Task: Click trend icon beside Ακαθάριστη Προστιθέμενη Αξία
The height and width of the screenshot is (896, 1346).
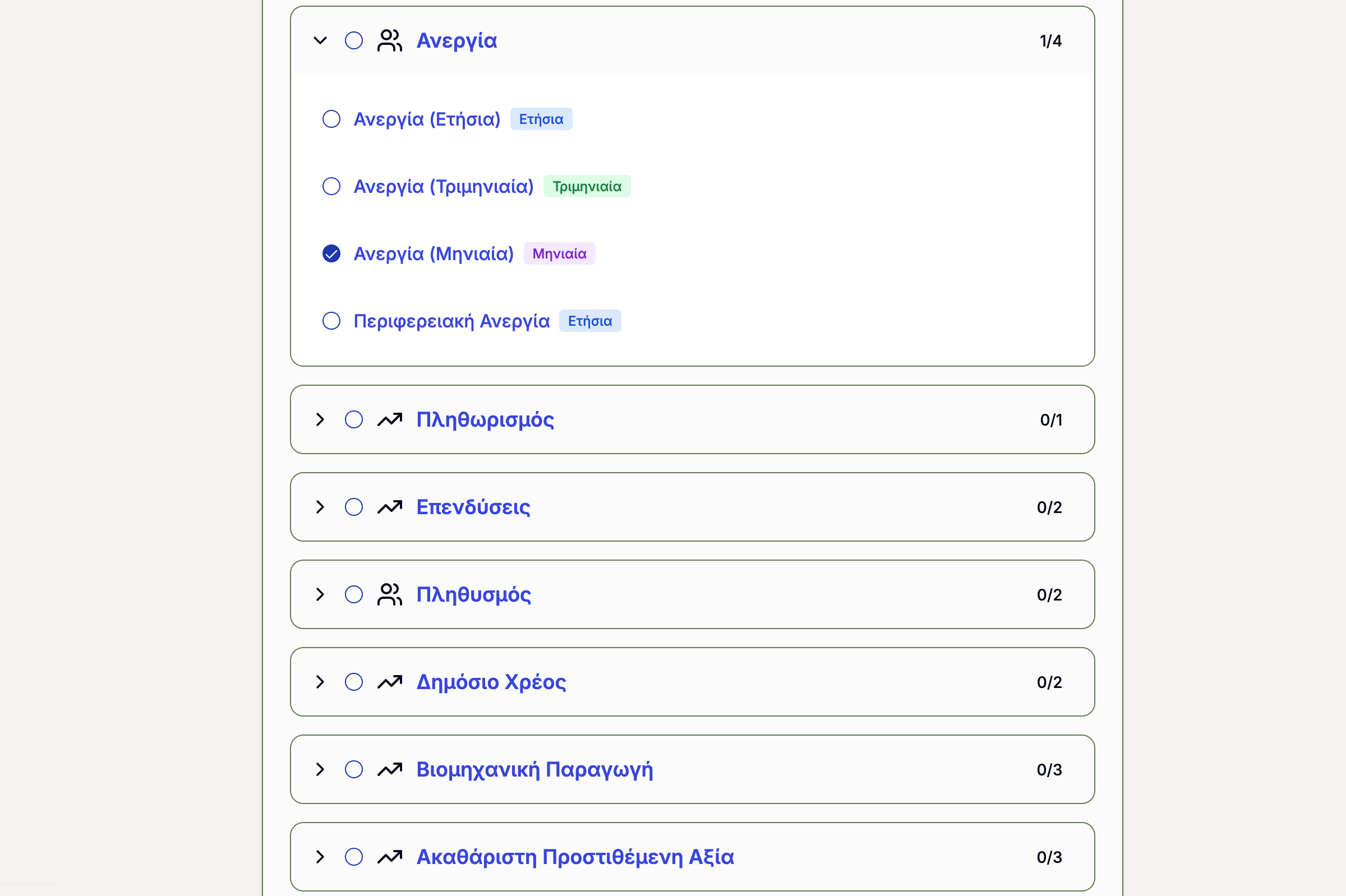Action: [389, 857]
